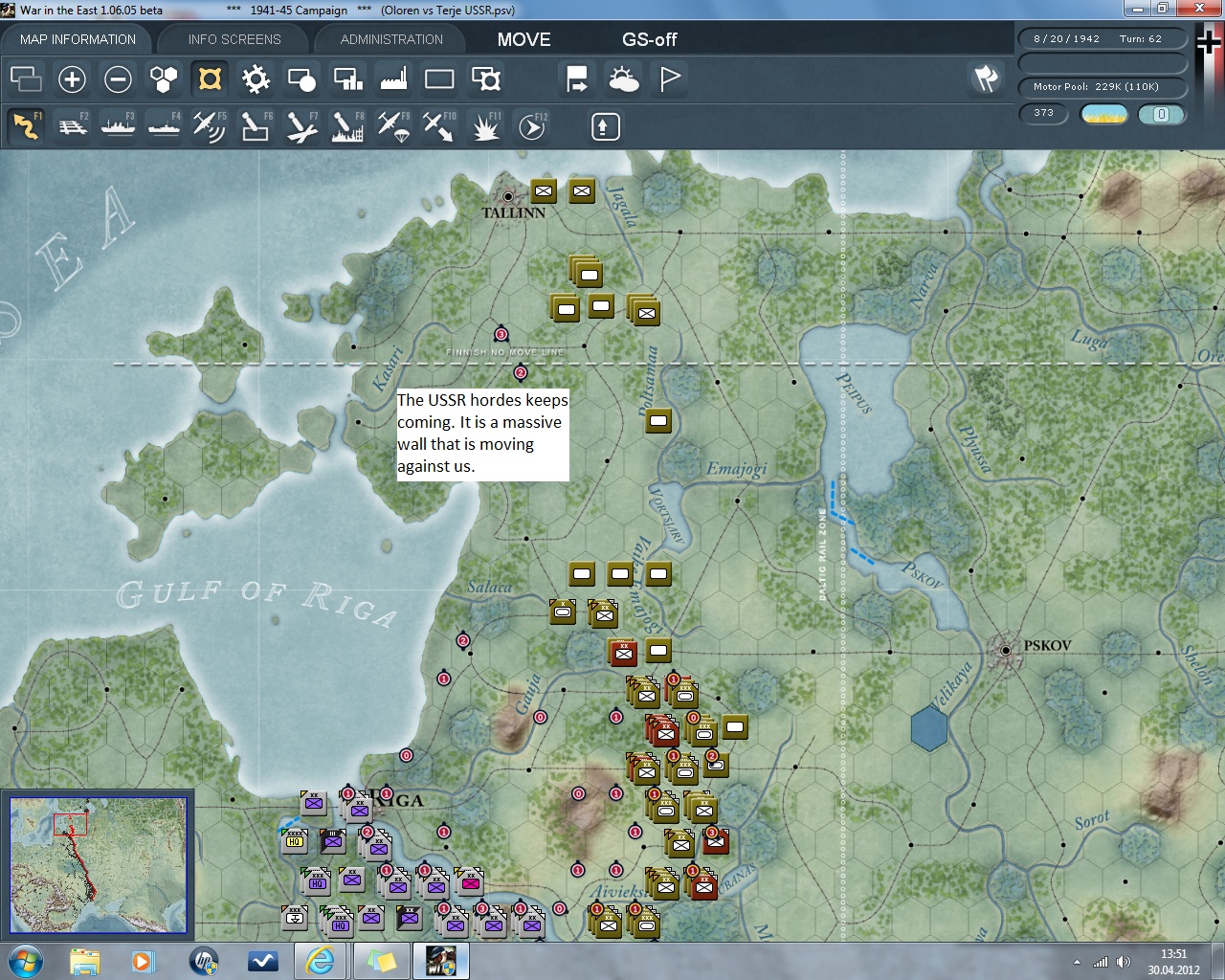Click the zoom out minus icon
Viewport: 1225px width, 980px height.
pyautogui.click(x=118, y=79)
